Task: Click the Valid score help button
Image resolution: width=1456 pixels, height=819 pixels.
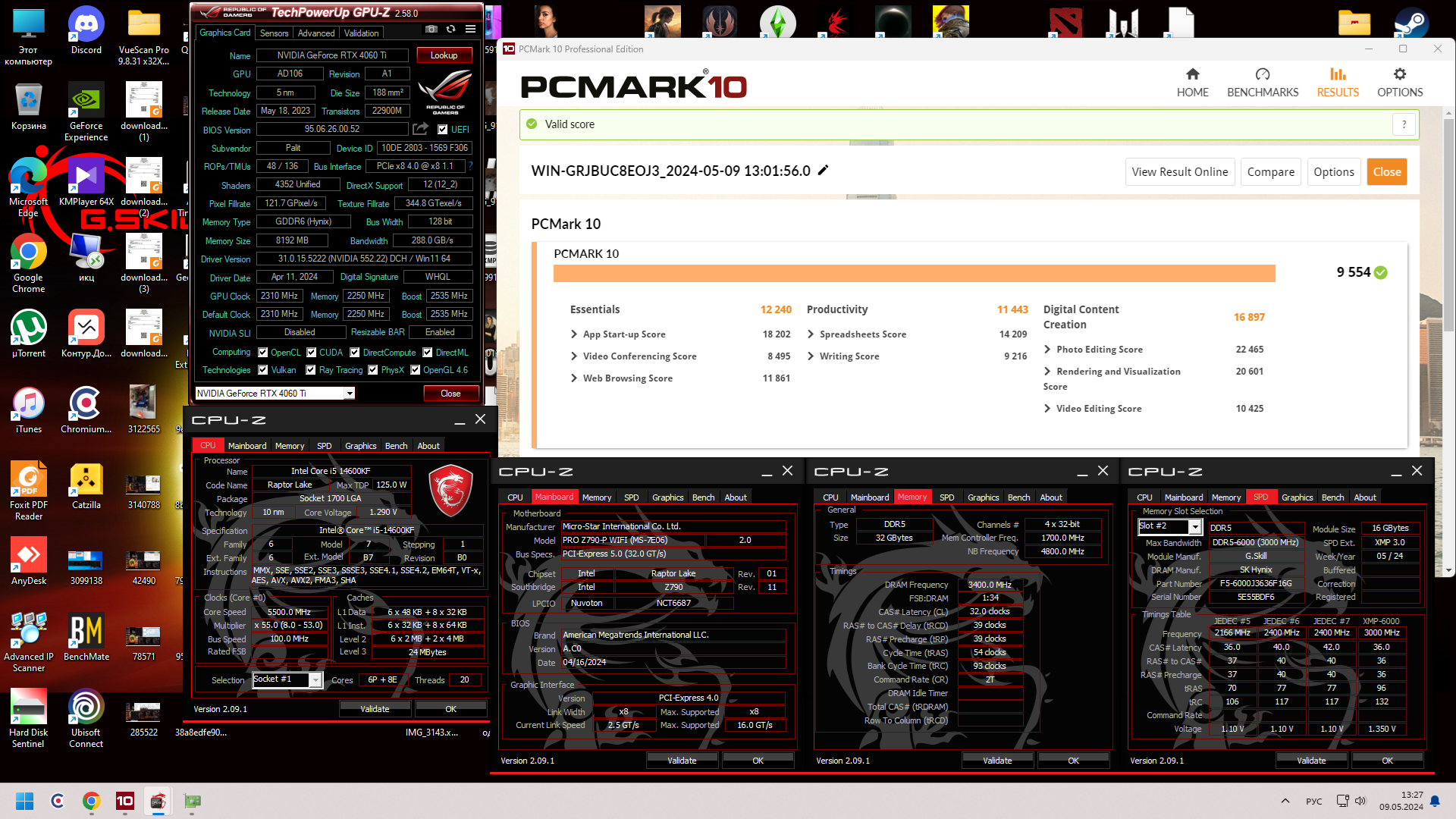Action: tap(1404, 124)
